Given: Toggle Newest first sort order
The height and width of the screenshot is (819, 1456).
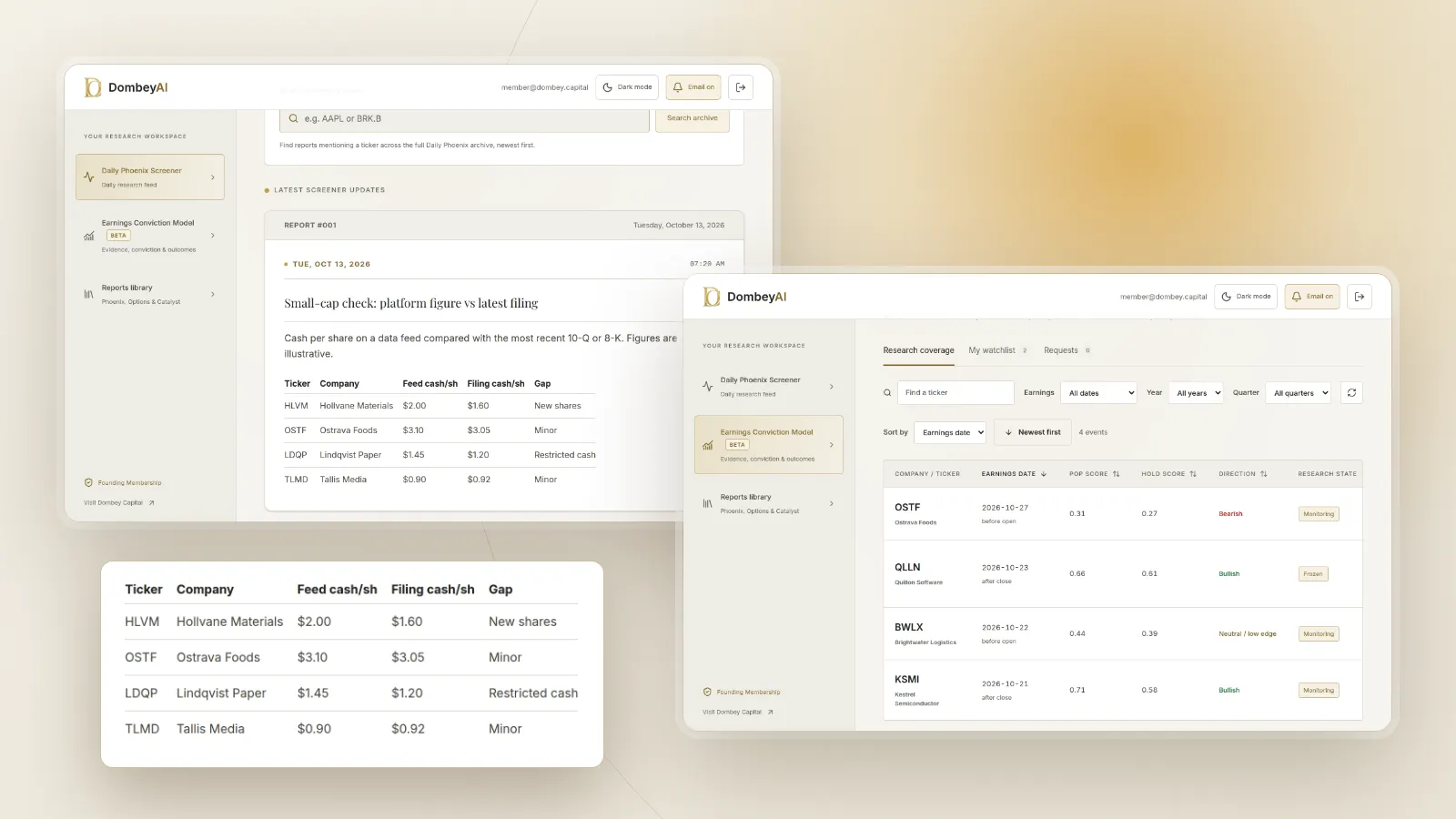Looking at the screenshot, I should pyautogui.click(x=1032, y=432).
